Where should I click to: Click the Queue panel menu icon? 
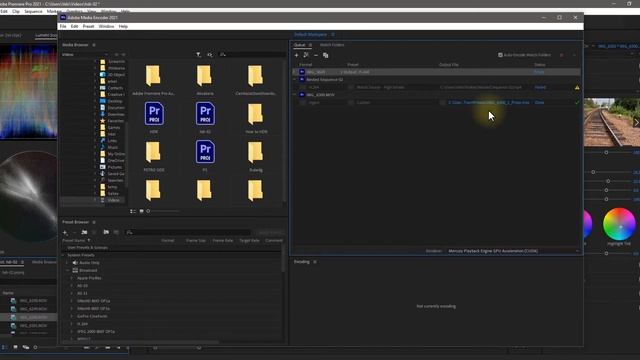[310, 45]
